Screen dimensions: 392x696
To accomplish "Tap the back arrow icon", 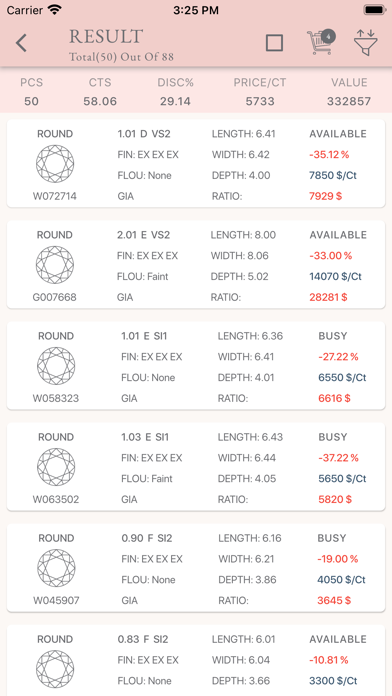I will [21, 43].
